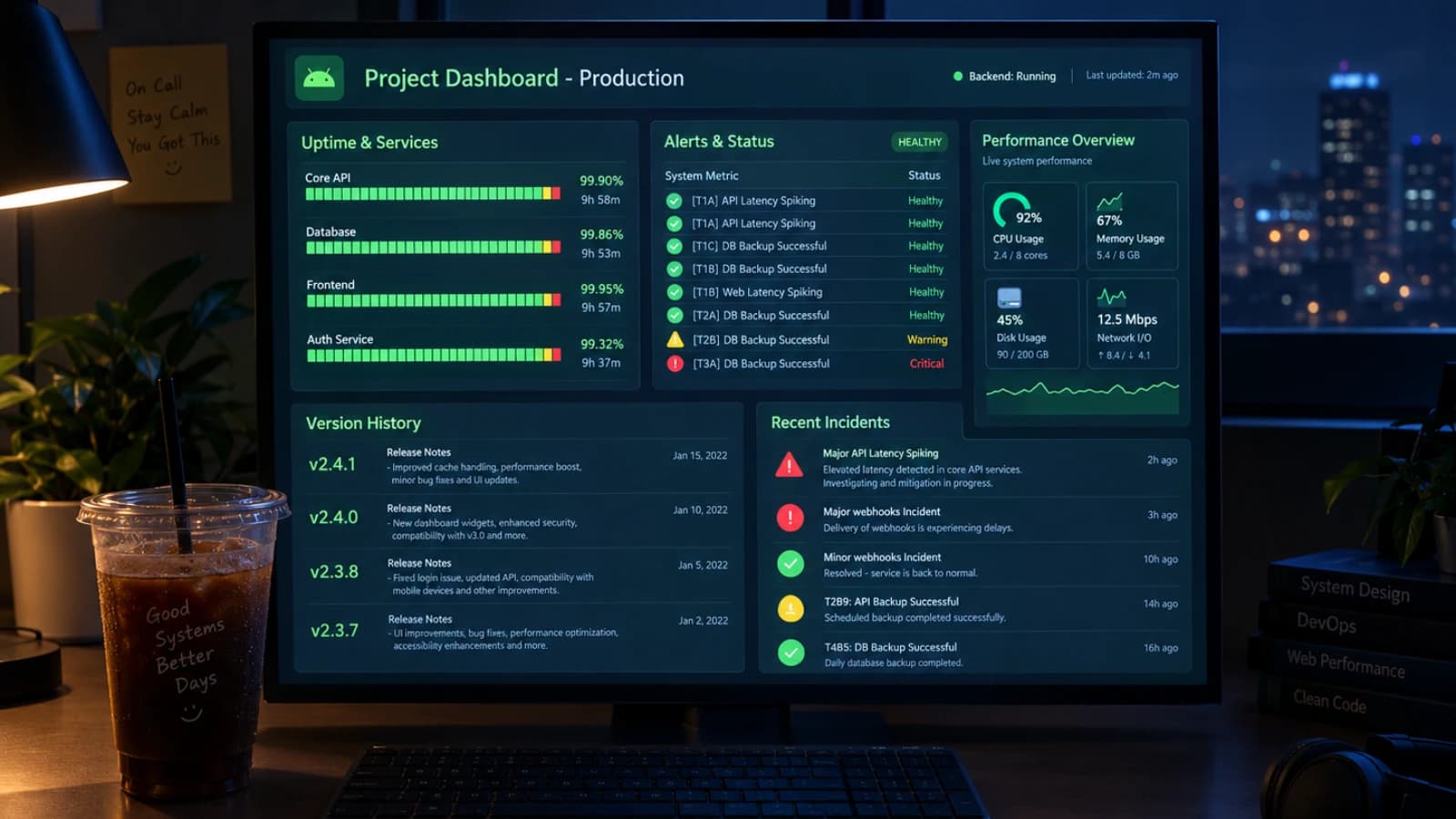Click the Auth Service uptime bar
This screenshot has width=1456, height=819.
point(434,355)
